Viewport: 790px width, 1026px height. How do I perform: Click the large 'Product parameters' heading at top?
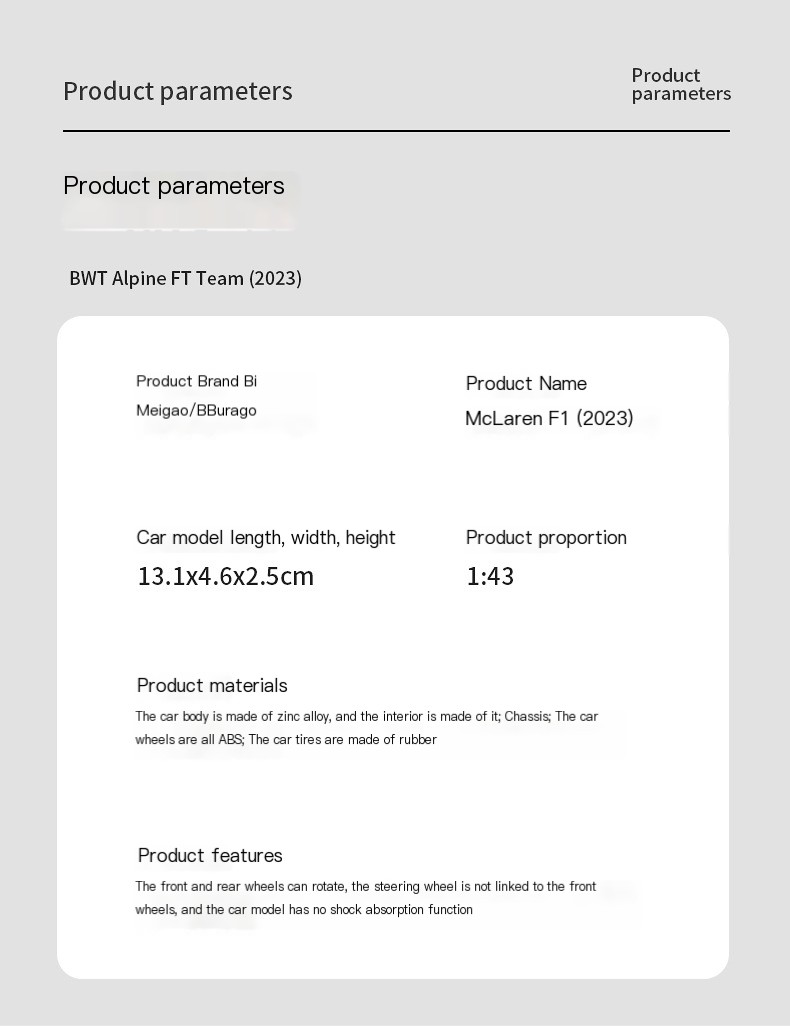[177, 91]
